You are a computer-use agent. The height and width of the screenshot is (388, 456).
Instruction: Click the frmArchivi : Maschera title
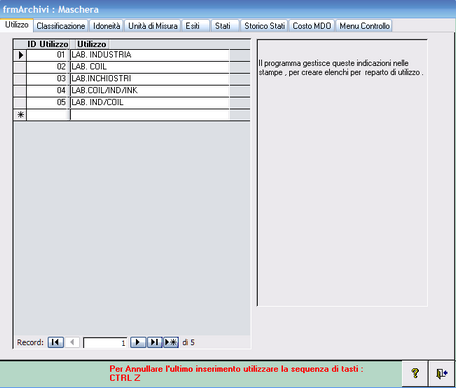pos(51,9)
